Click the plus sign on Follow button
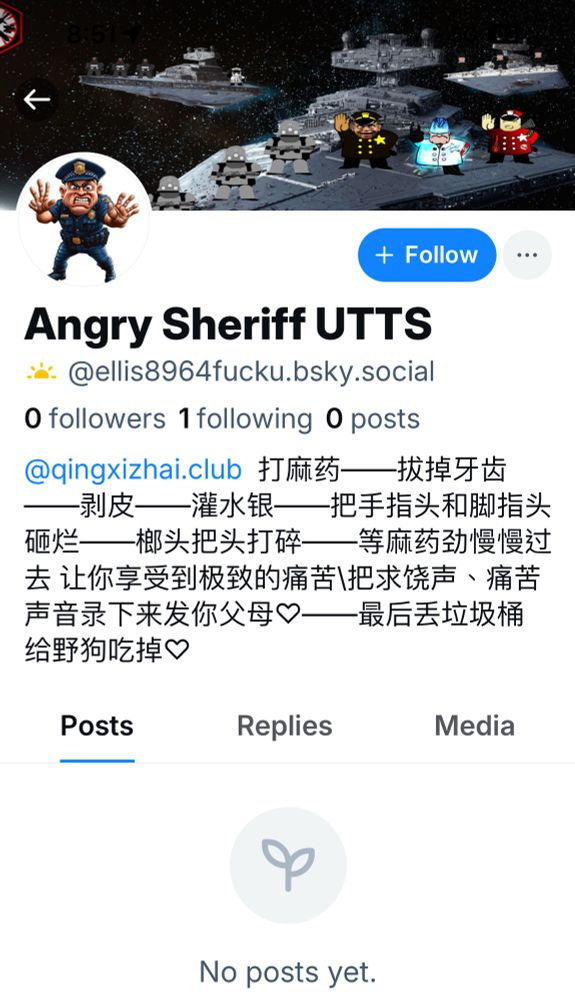This screenshot has height=1000, width=575. (384, 255)
